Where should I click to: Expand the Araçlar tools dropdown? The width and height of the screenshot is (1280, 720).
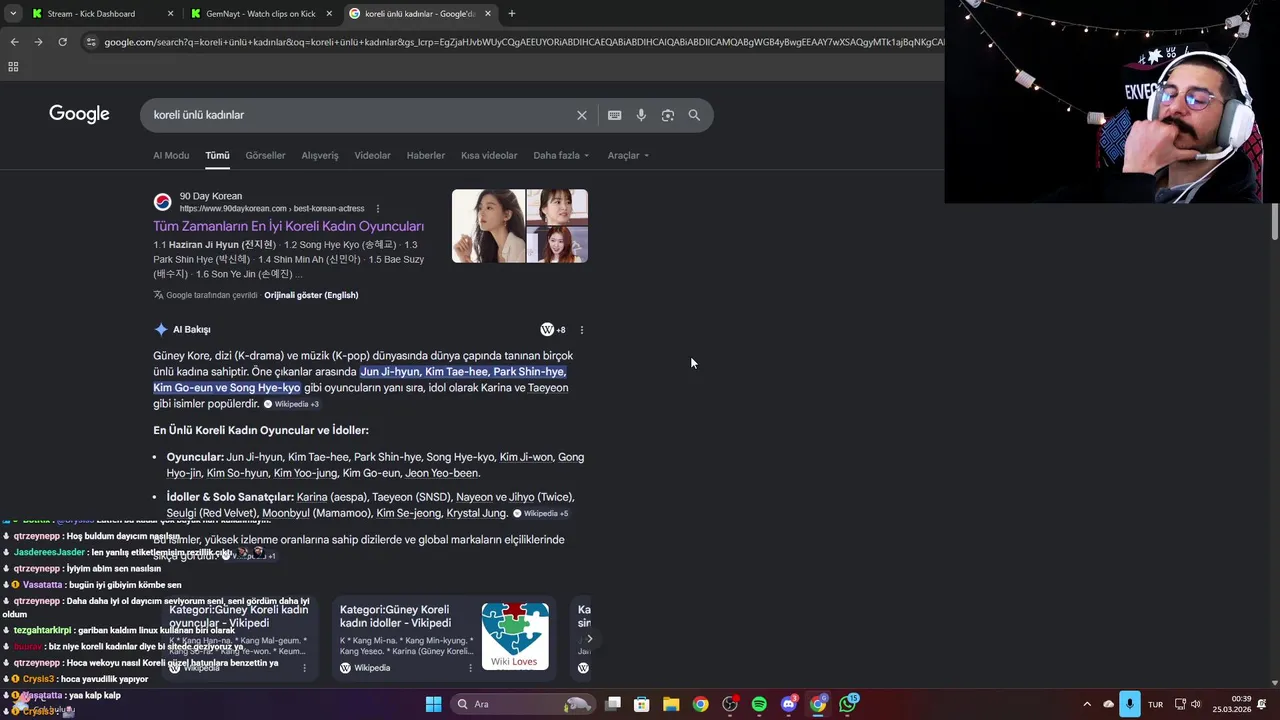point(628,155)
